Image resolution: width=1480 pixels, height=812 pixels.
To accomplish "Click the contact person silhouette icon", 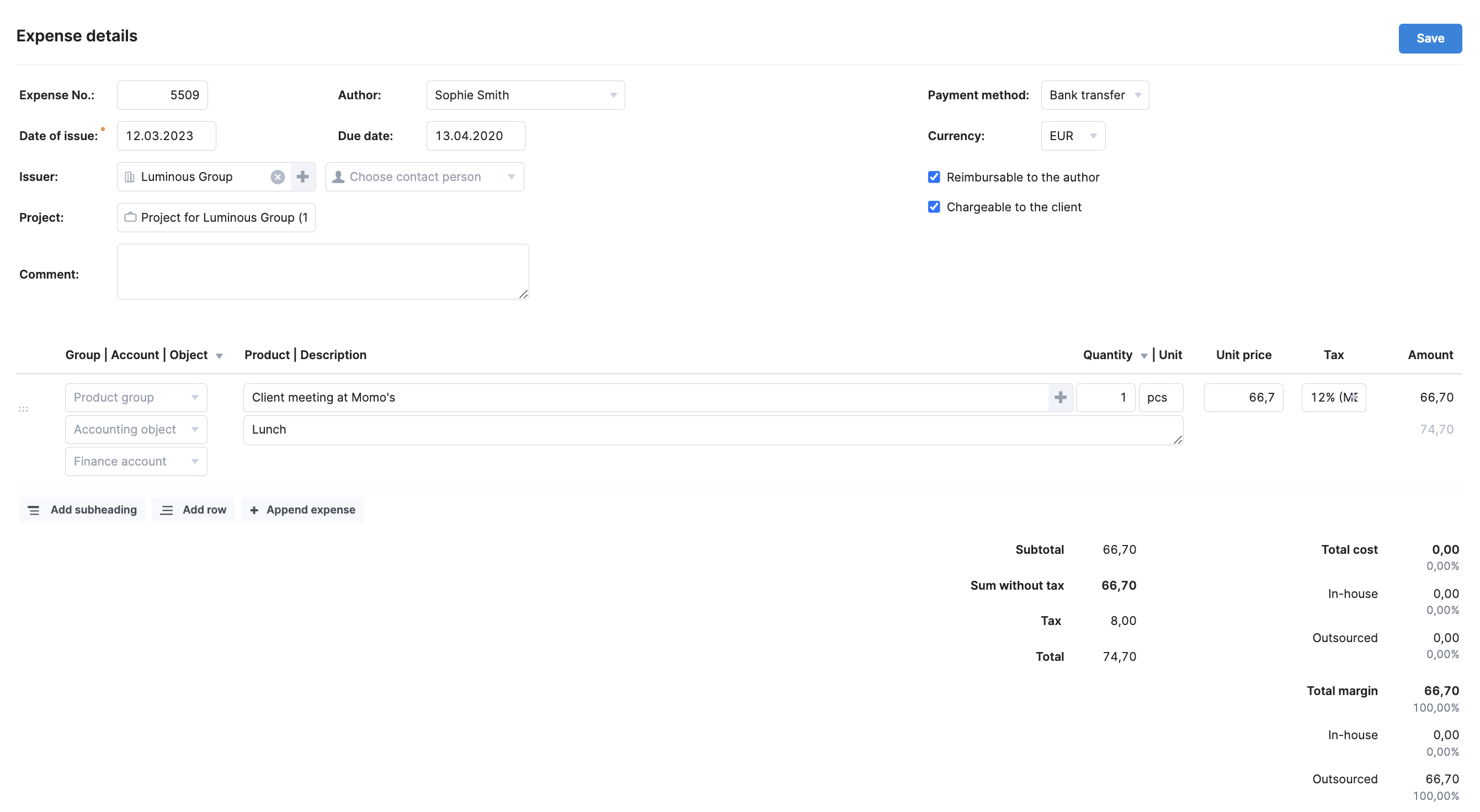I will [x=338, y=177].
